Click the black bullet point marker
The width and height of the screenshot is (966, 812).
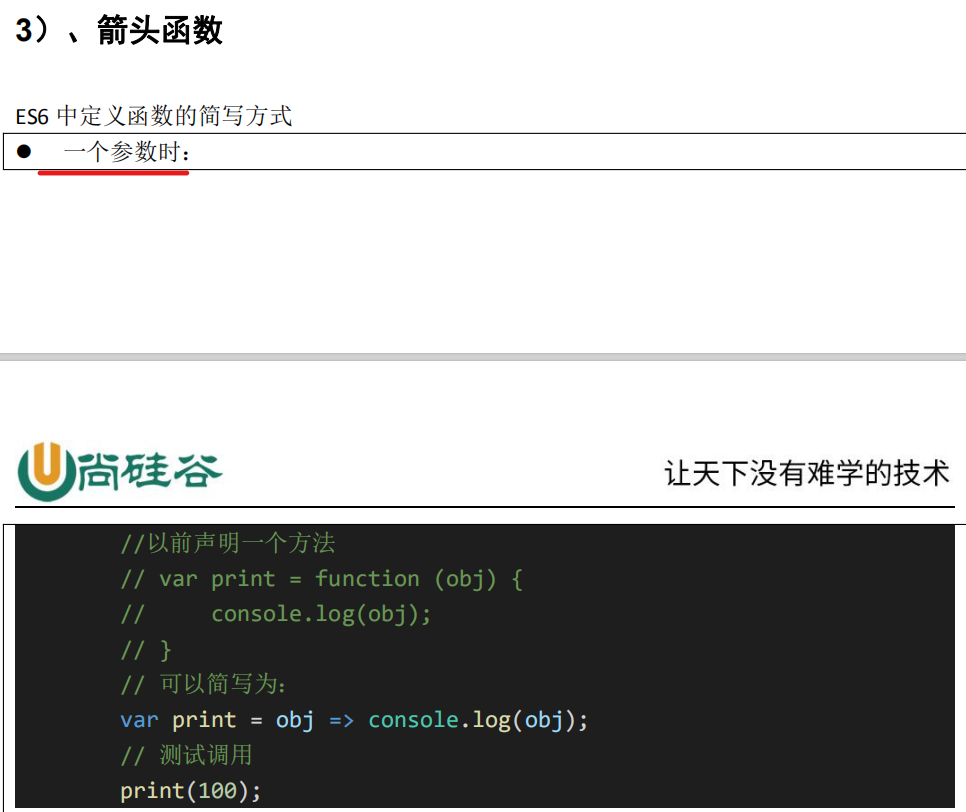coord(24,152)
